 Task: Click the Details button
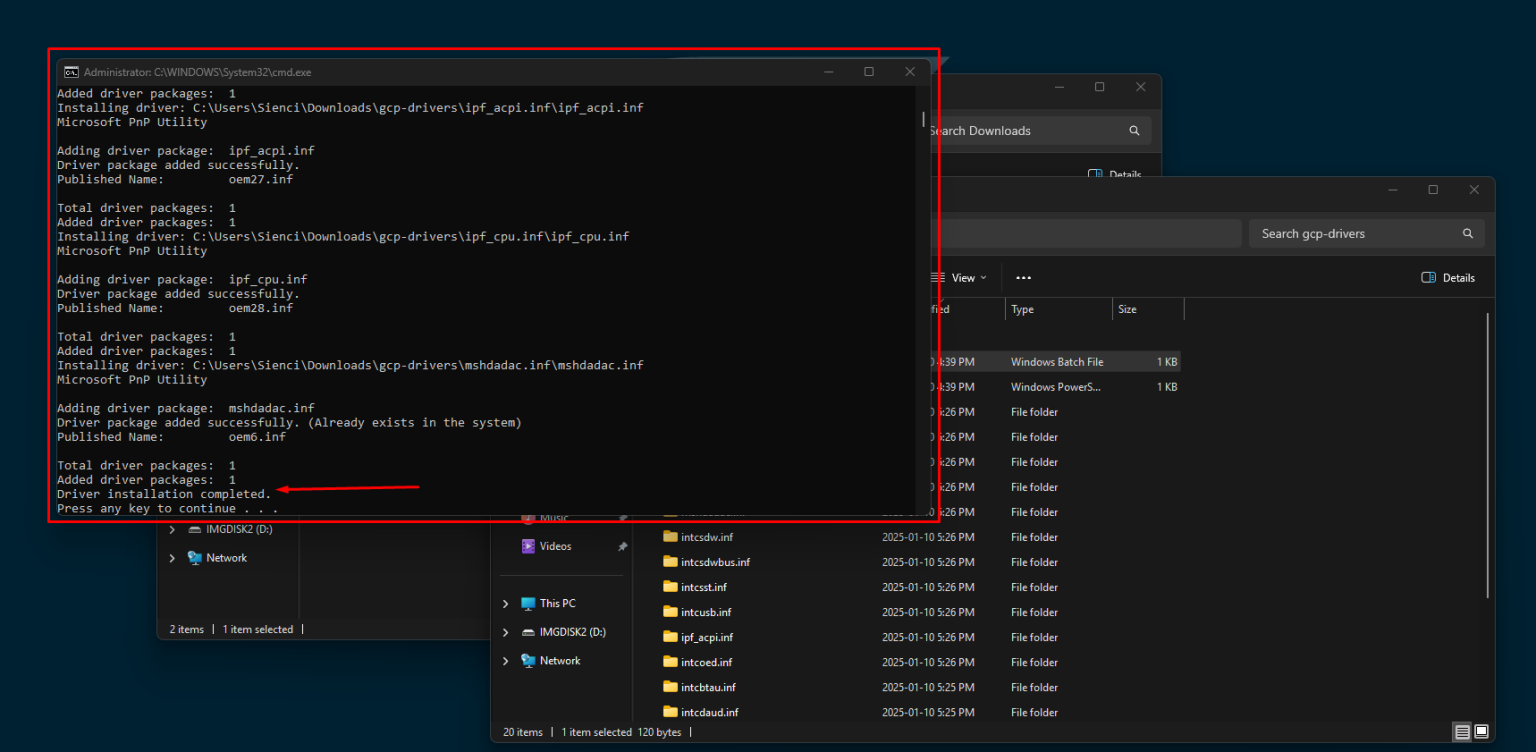1447,277
